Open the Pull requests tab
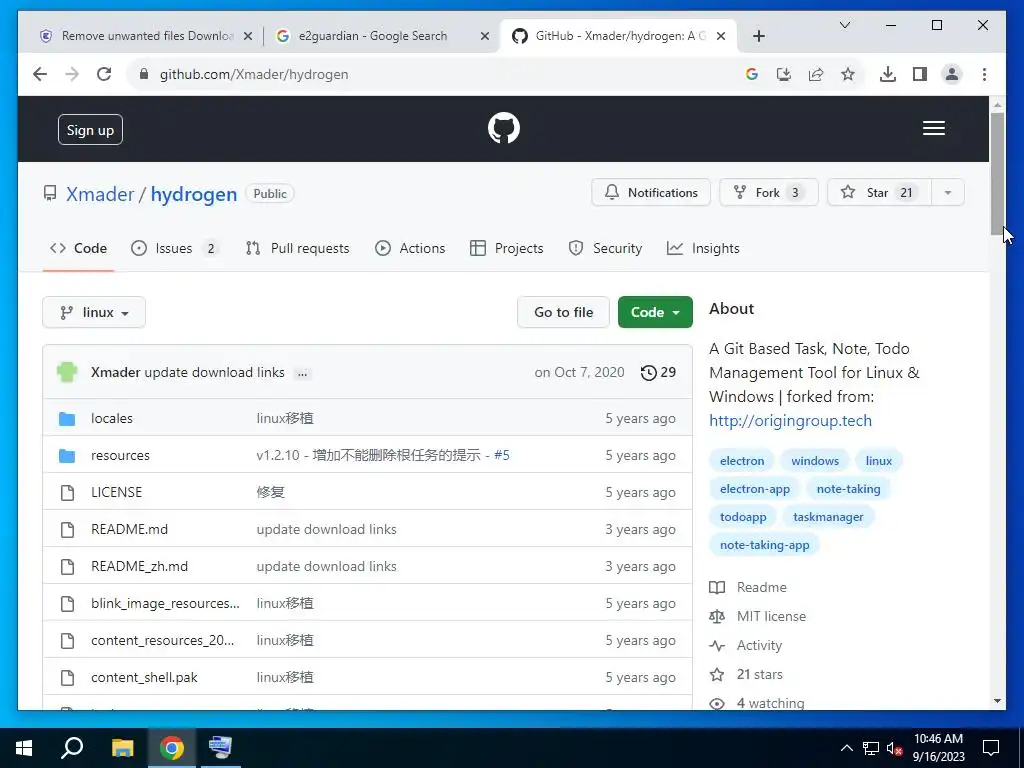Viewport: 1024px width, 768px height. point(297,248)
